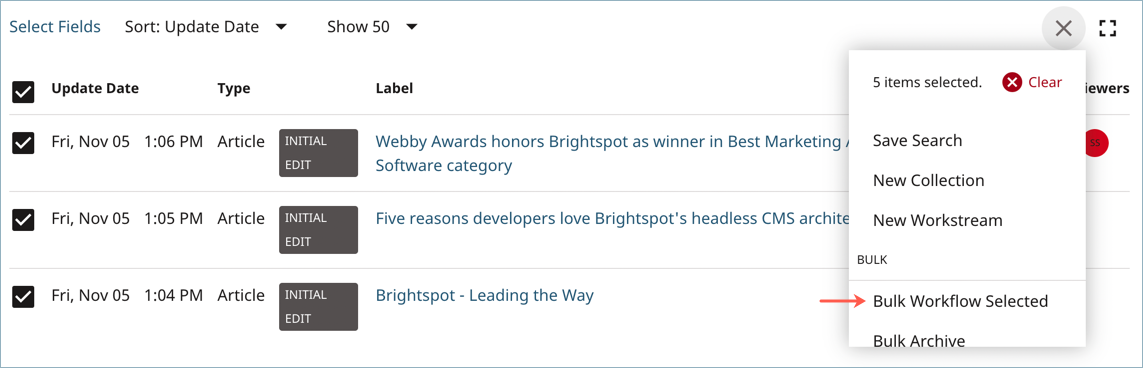Choose New Collection from the menu
This screenshot has height=368, width=1143.
(928, 180)
